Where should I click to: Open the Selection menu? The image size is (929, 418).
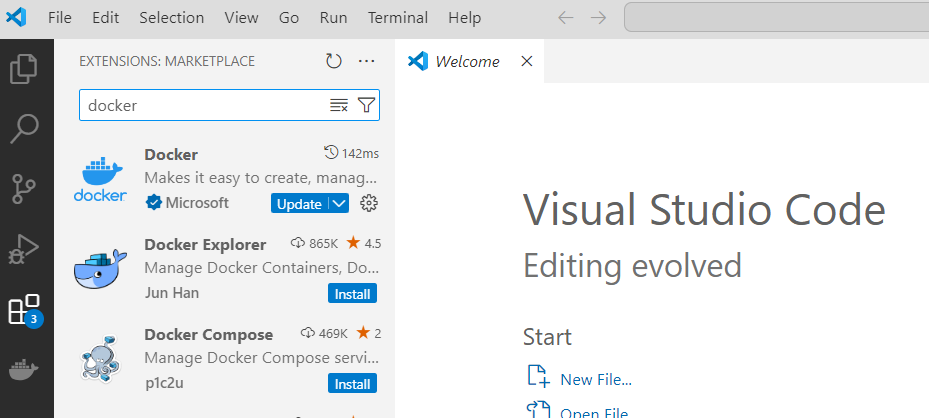click(x=172, y=18)
